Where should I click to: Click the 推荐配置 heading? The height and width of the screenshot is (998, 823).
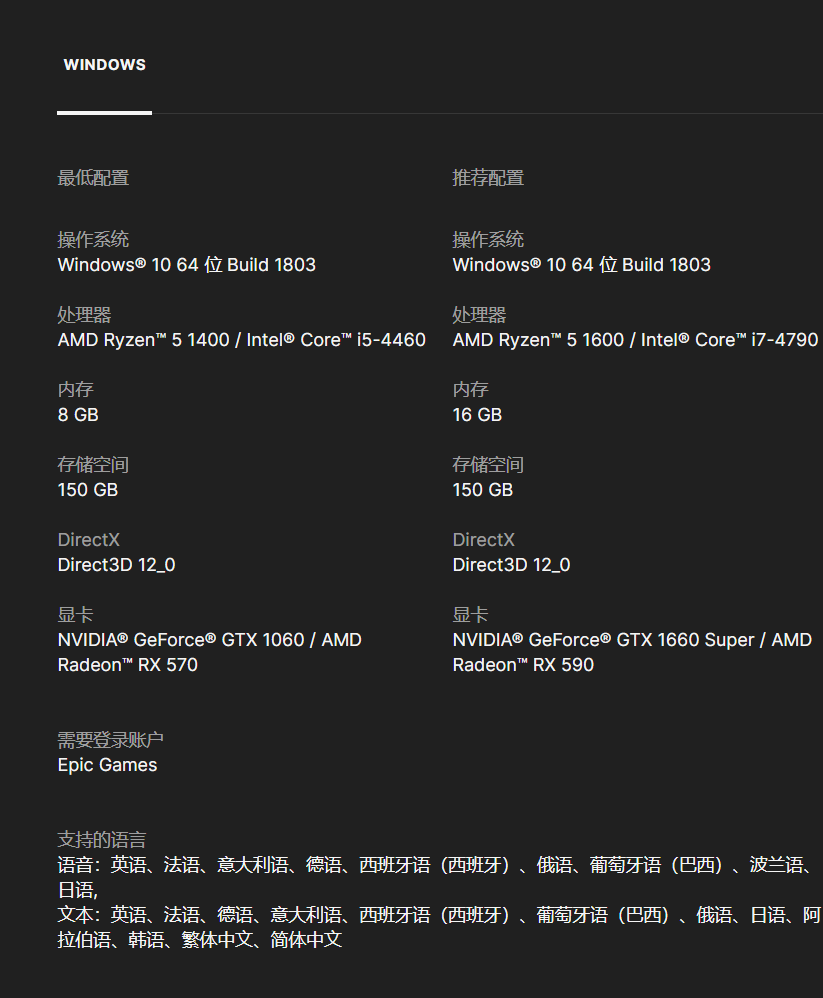point(488,178)
